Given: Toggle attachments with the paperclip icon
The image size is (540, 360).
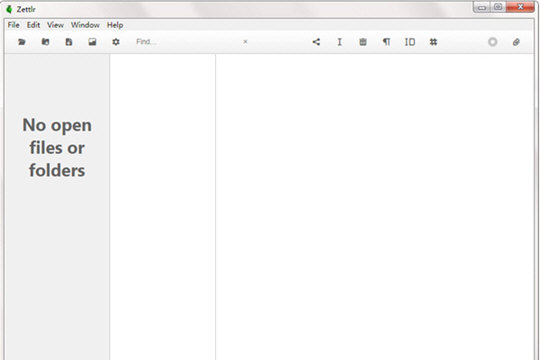Looking at the screenshot, I should pyautogui.click(x=516, y=42).
